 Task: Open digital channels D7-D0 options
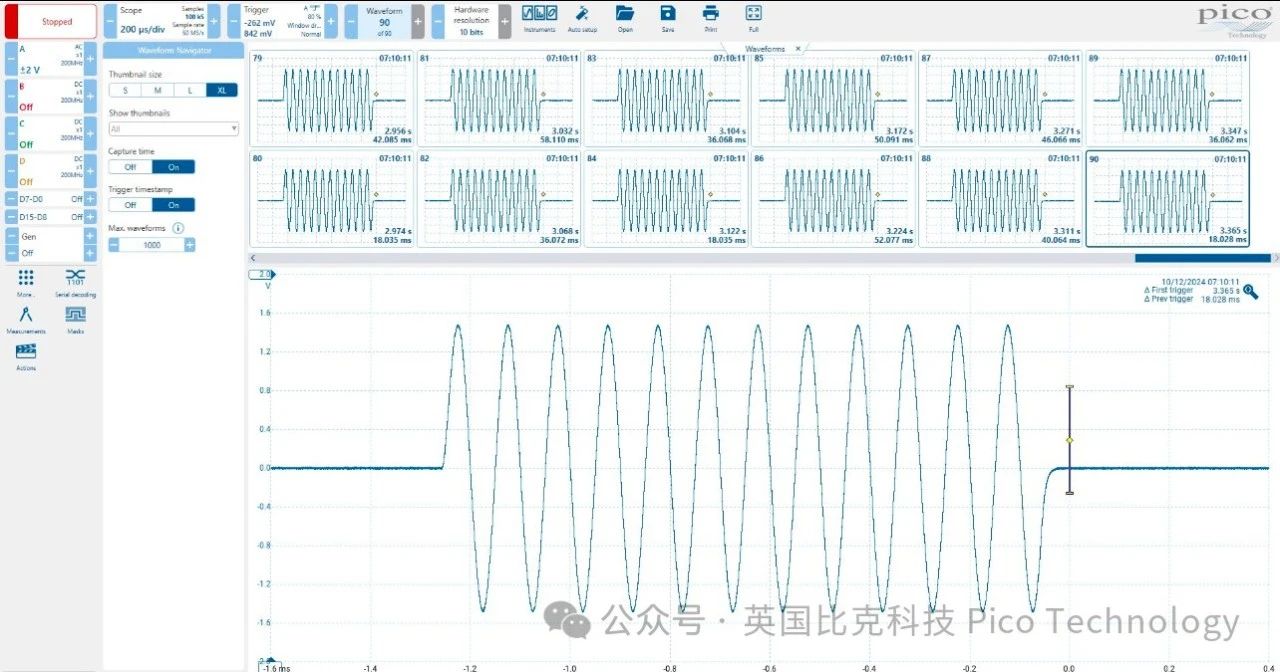point(50,199)
